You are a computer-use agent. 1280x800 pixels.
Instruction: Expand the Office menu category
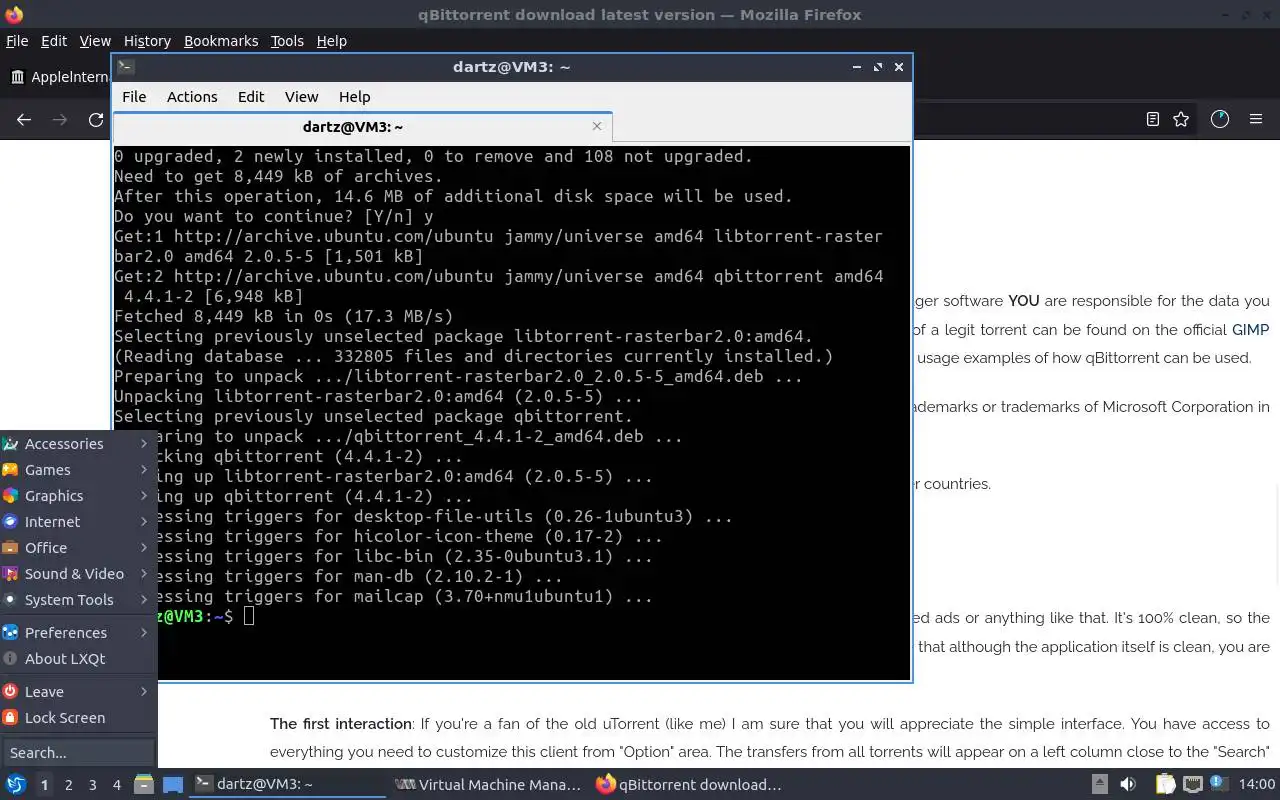(78, 547)
